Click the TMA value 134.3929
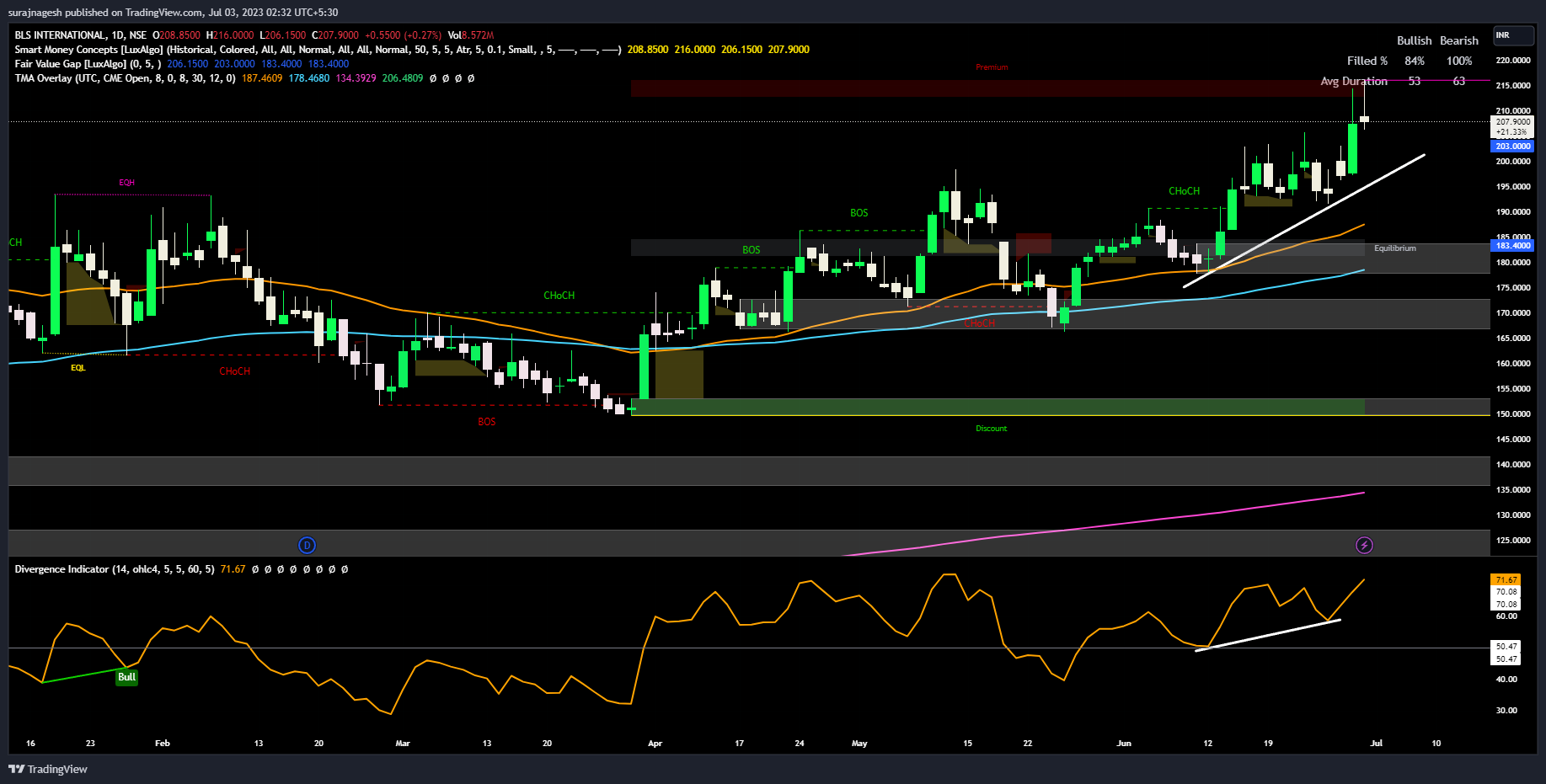Viewport: 1546px width, 784px height. pyautogui.click(x=356, y=78)
